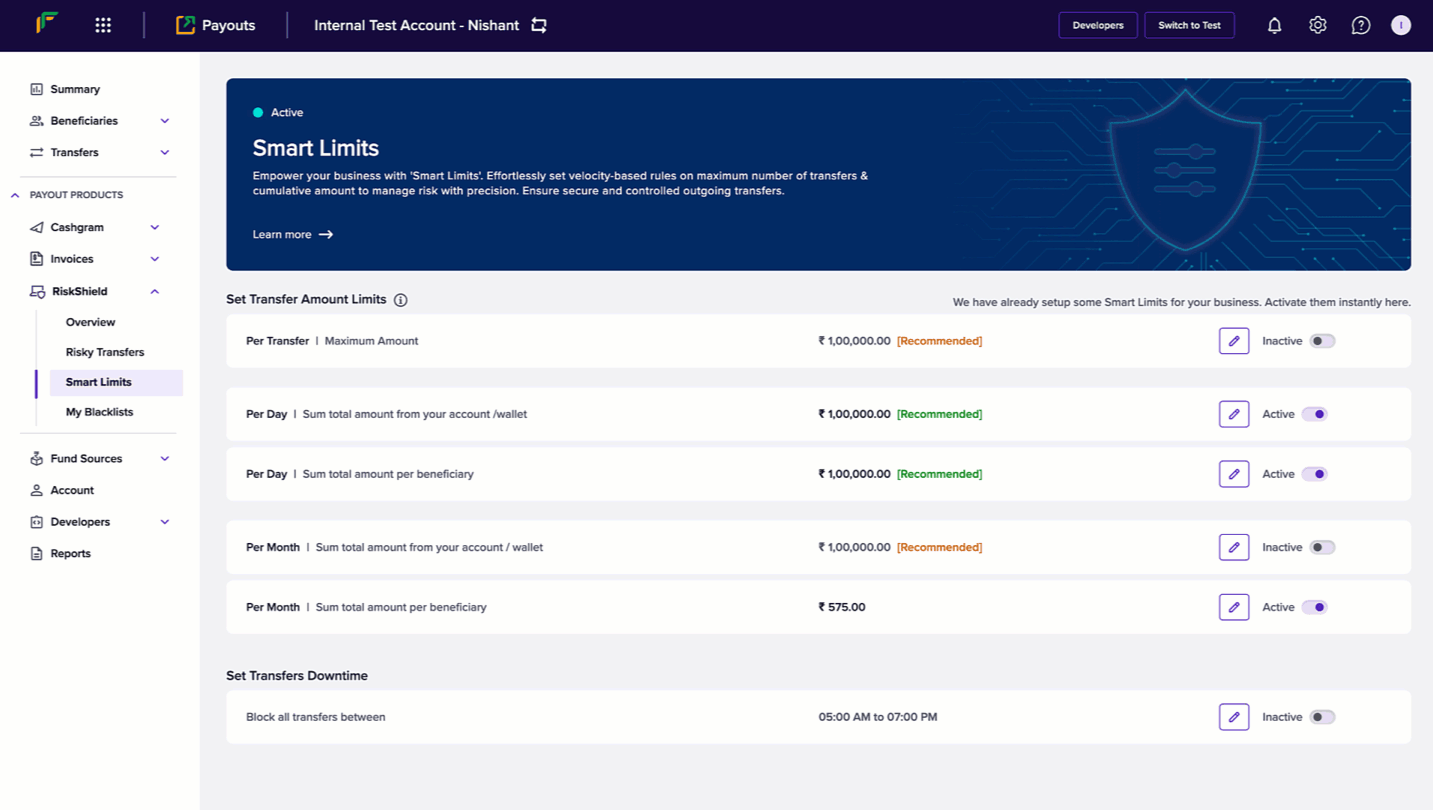Click the Developers code icon in sidebar
This screenshot has height=810, width=1433.
pyautogui.click(x=37, y=522)
